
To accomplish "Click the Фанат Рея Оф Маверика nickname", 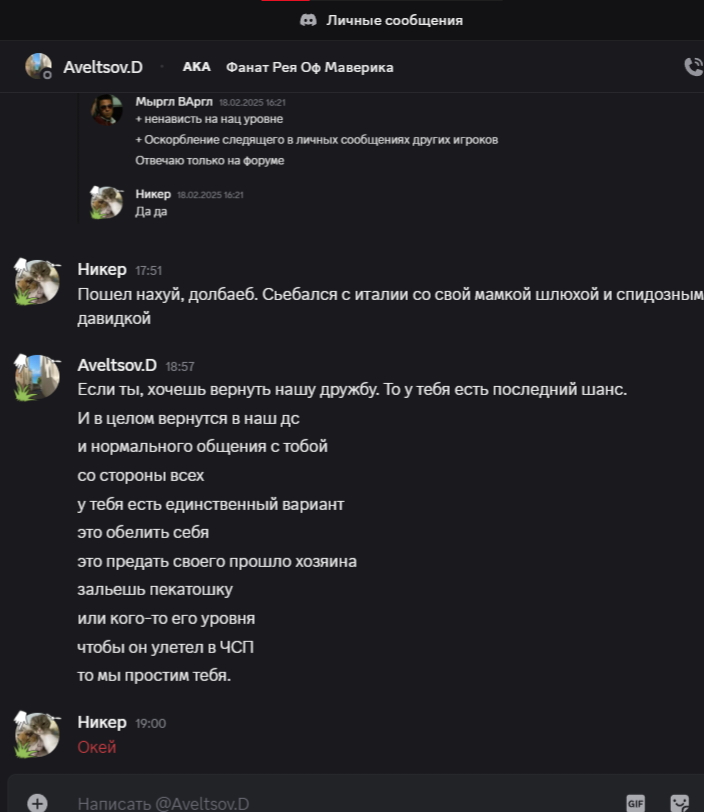I will 310,67.
